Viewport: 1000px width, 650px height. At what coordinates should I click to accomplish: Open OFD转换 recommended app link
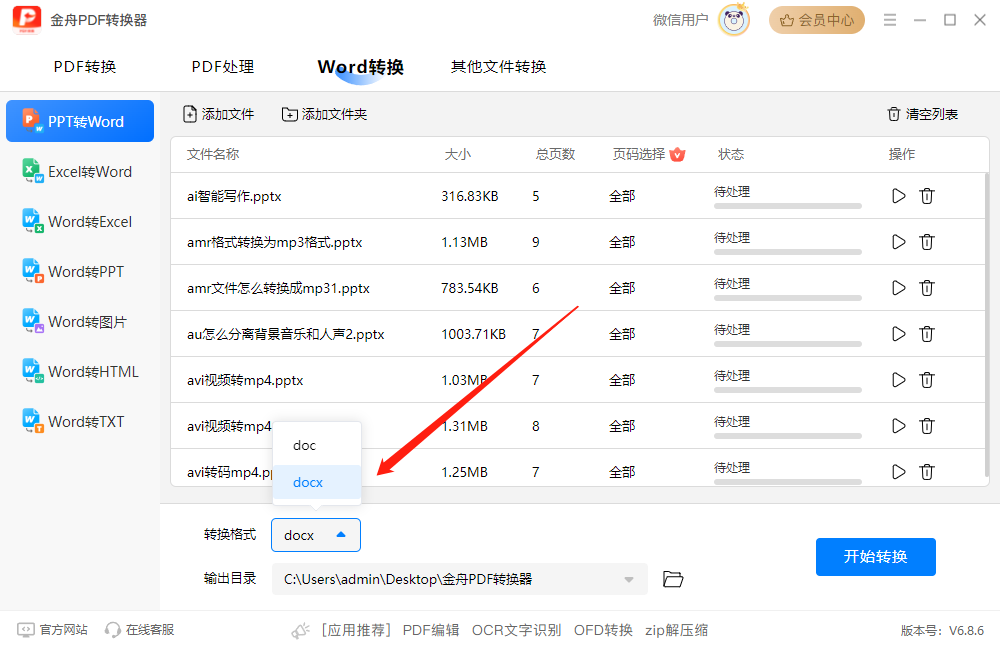click(603, 630)
